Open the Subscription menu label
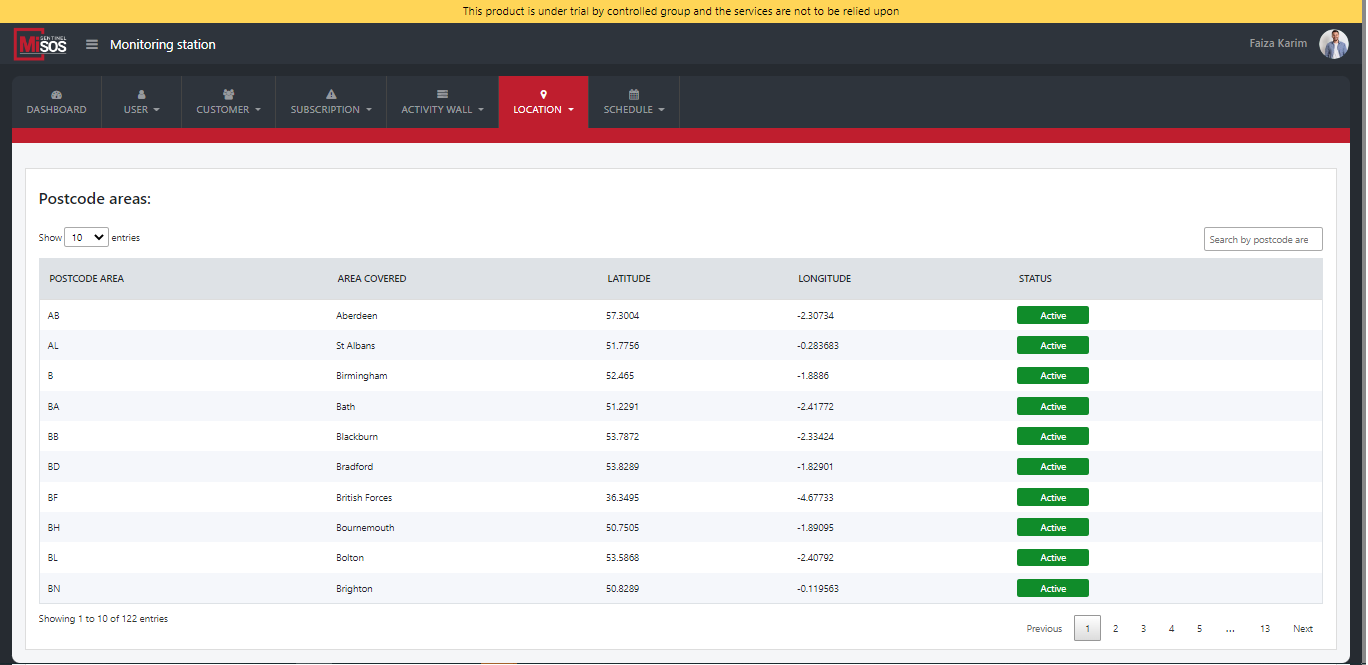The width and height of the screenshot is (1368, 665). click(331, 110)
